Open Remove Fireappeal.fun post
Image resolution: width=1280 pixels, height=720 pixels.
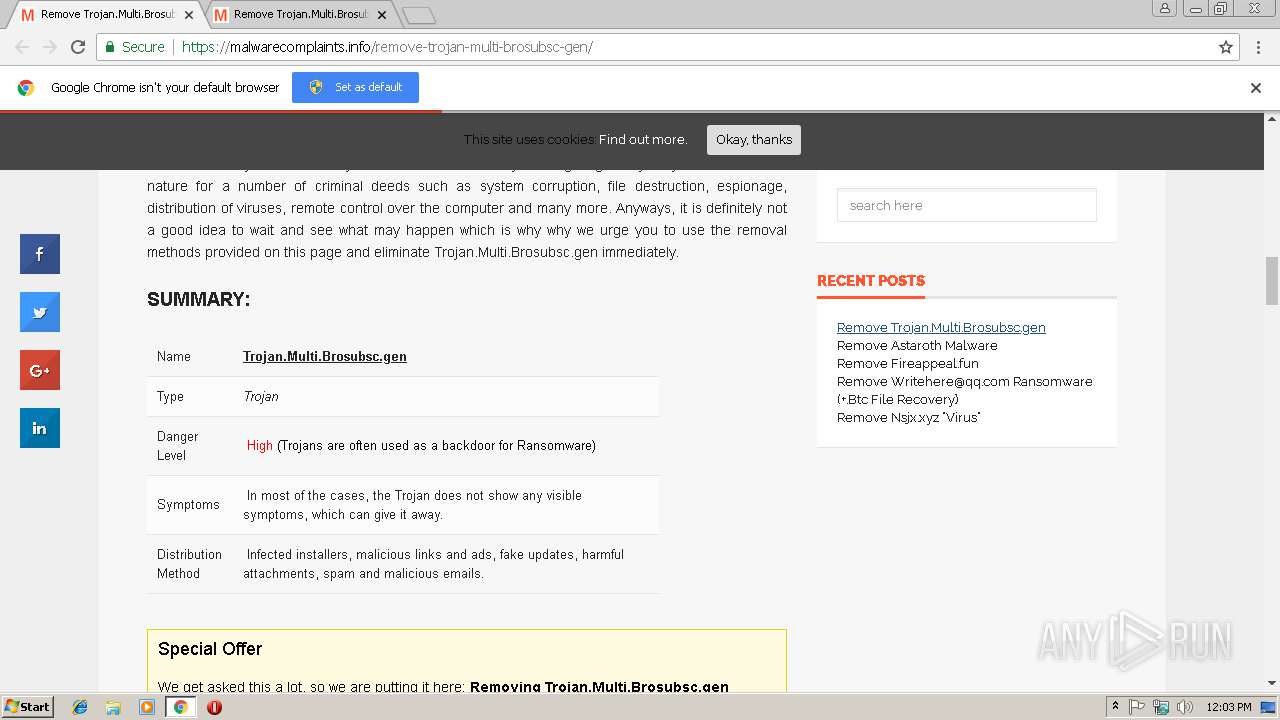(x=908, y=363)
